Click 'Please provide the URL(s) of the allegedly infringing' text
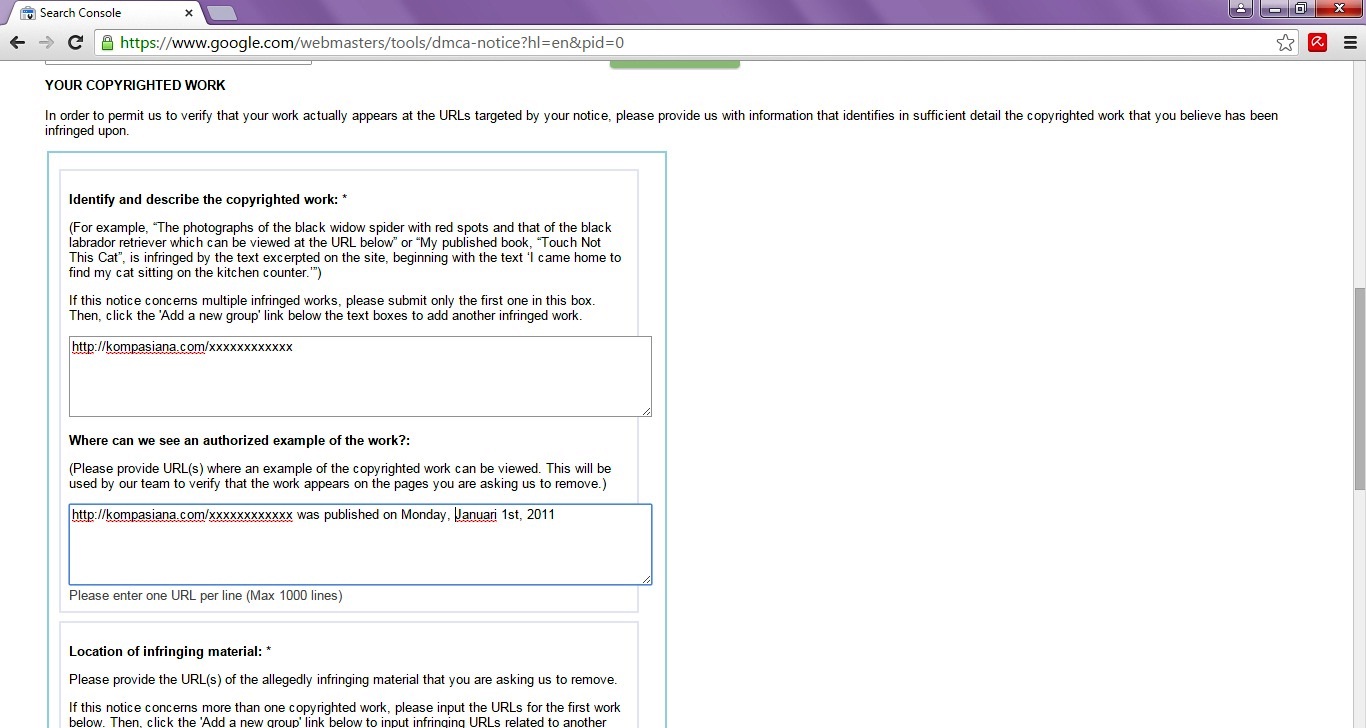 [343, 679]
